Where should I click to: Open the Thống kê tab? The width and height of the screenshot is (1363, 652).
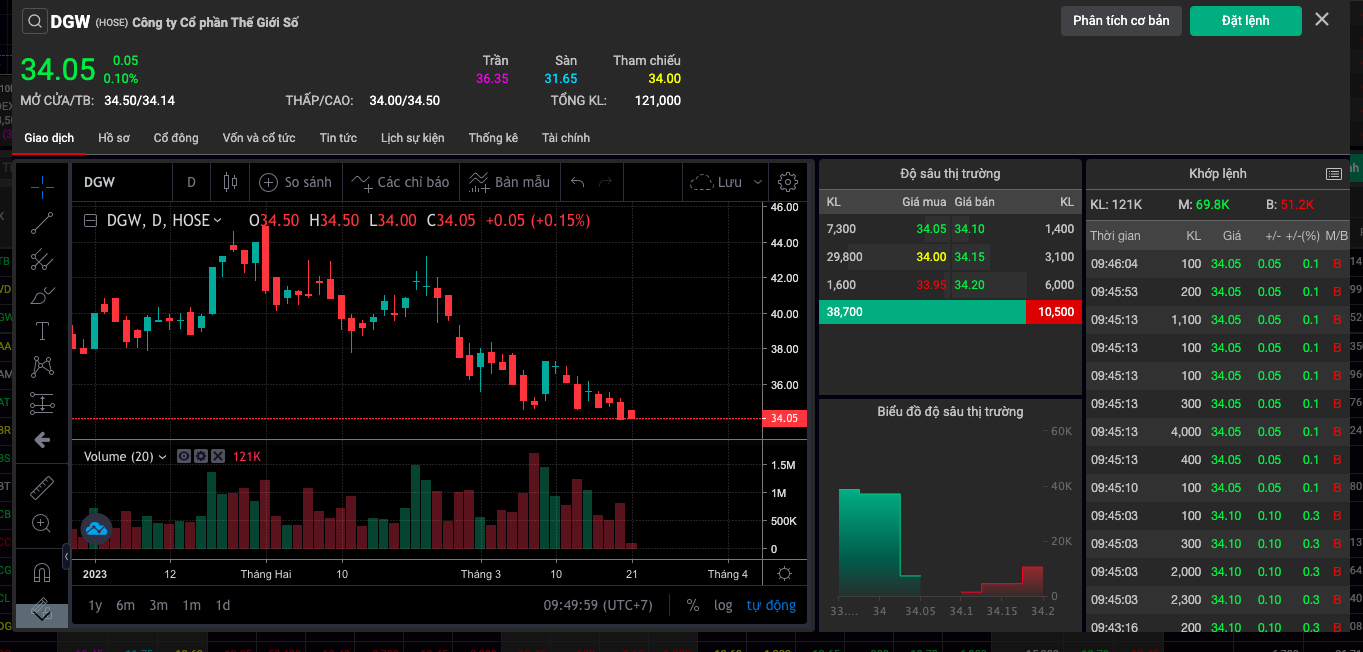click(x=493, y=138)
